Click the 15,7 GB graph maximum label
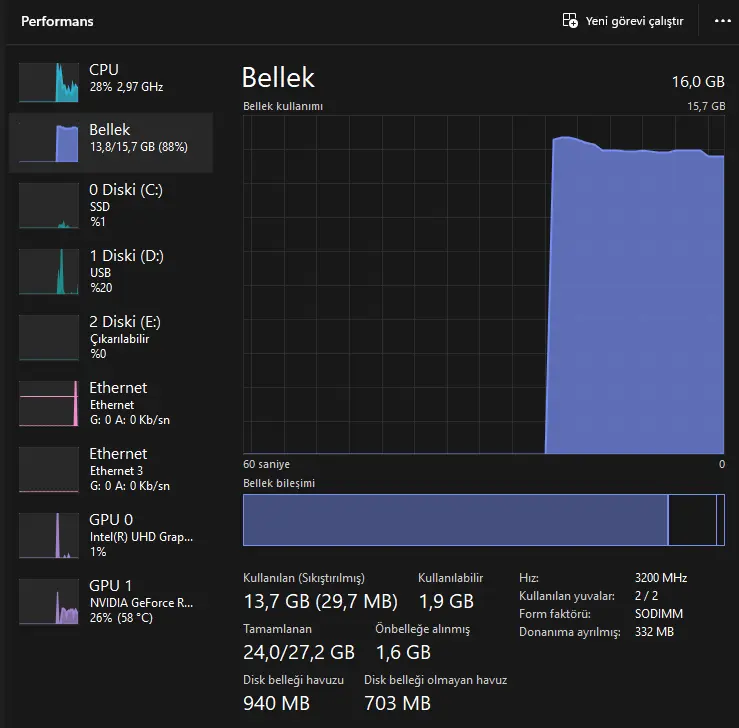739x728 pixels. (x=706, y=106)
